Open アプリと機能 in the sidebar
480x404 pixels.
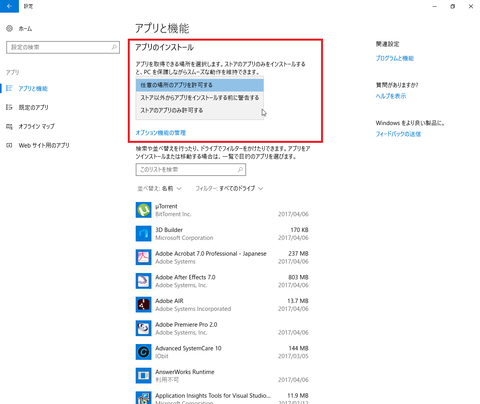pos(33,89)
